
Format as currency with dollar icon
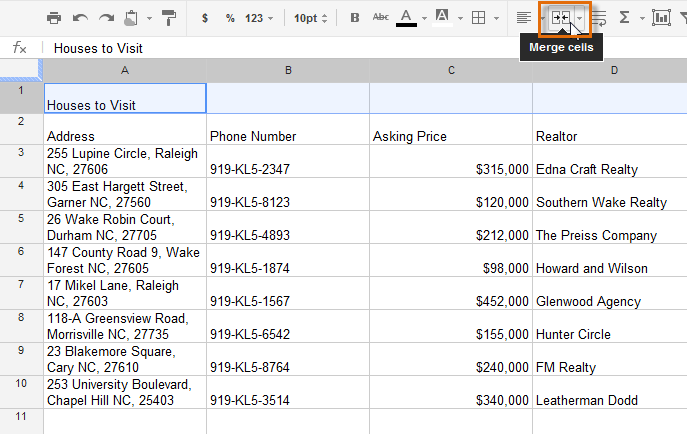tap(205, 18)
